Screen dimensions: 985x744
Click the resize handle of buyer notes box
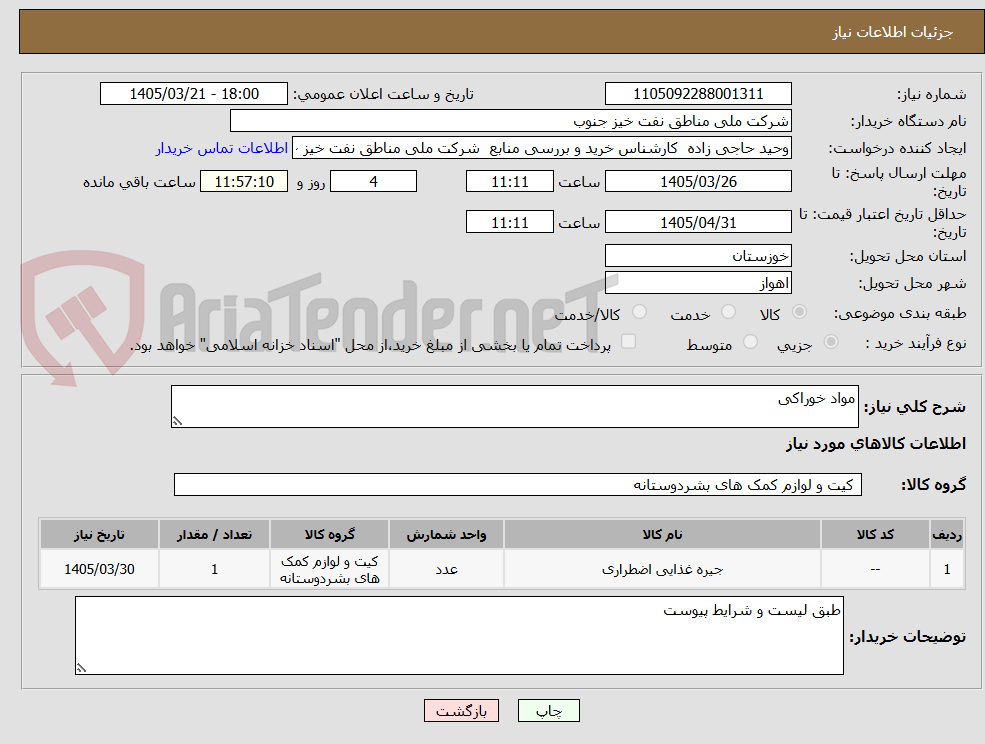81,669
